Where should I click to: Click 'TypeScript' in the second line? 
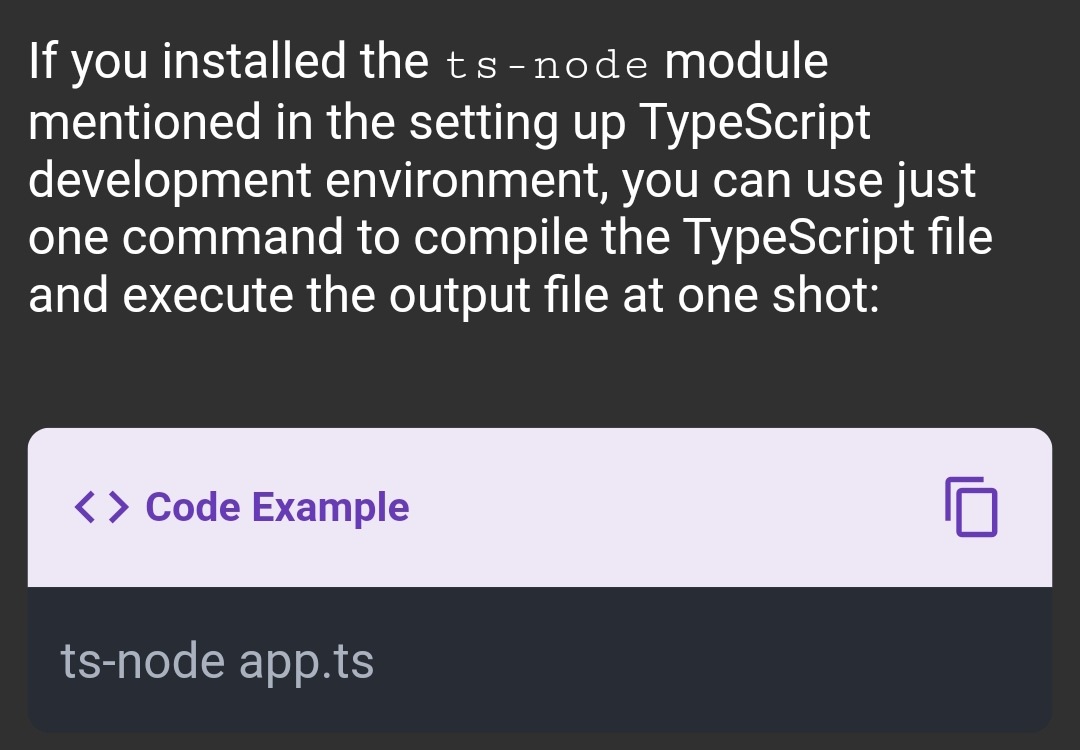[x=755, y=123]
